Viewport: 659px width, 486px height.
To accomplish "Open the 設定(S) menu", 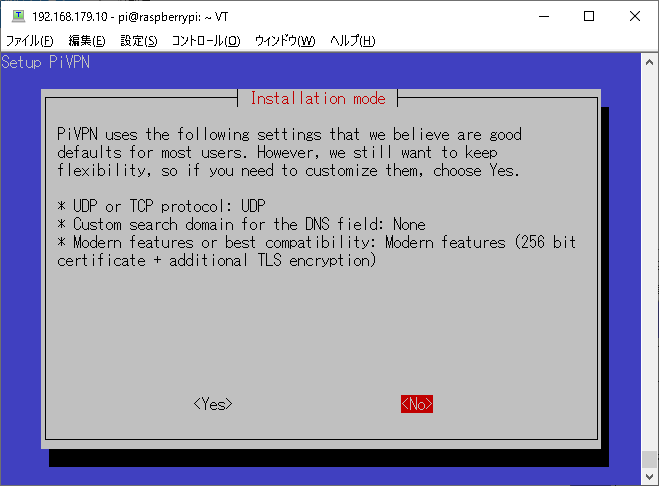I will pyautogui.click(x=139, y=41).
